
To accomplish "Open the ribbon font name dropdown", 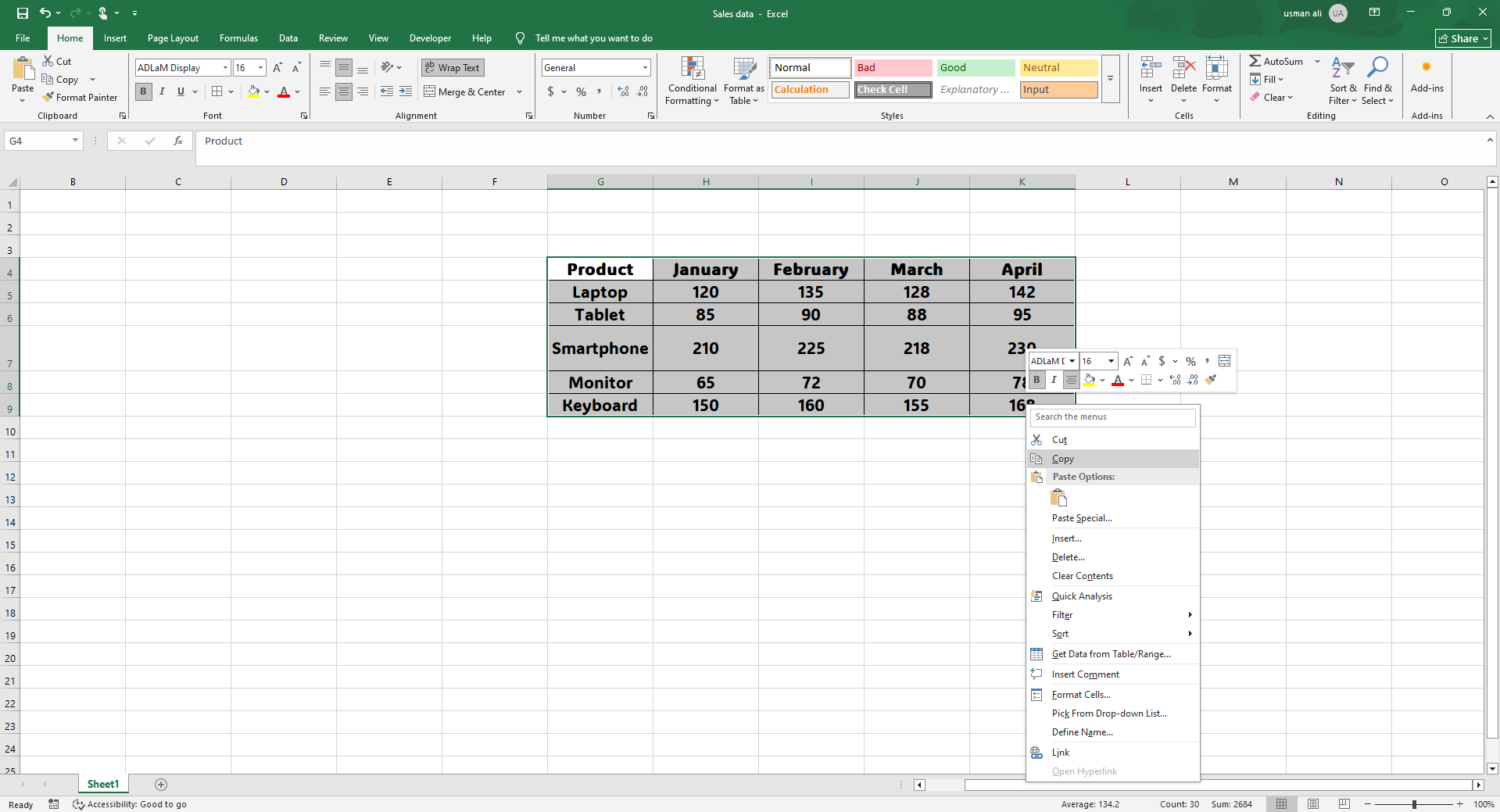I will pos(225,68).
